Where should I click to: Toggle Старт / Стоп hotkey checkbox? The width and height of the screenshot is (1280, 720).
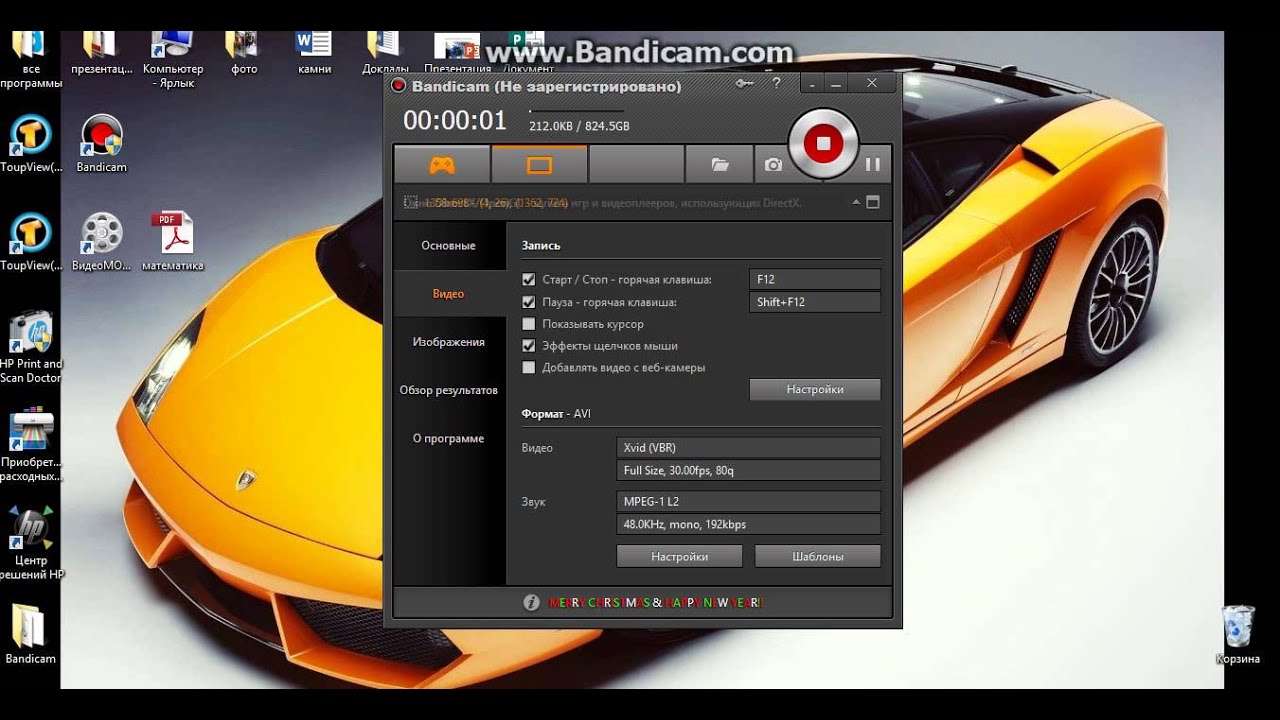tap(529, 280)
